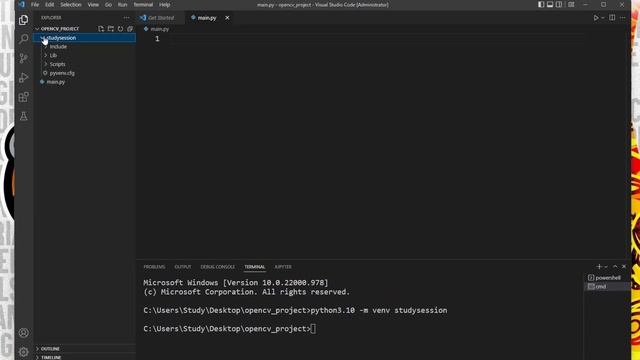This screenshot has width=640, height=360.
Task: Open the run button dropdown arrow
Action: [603, 18]
